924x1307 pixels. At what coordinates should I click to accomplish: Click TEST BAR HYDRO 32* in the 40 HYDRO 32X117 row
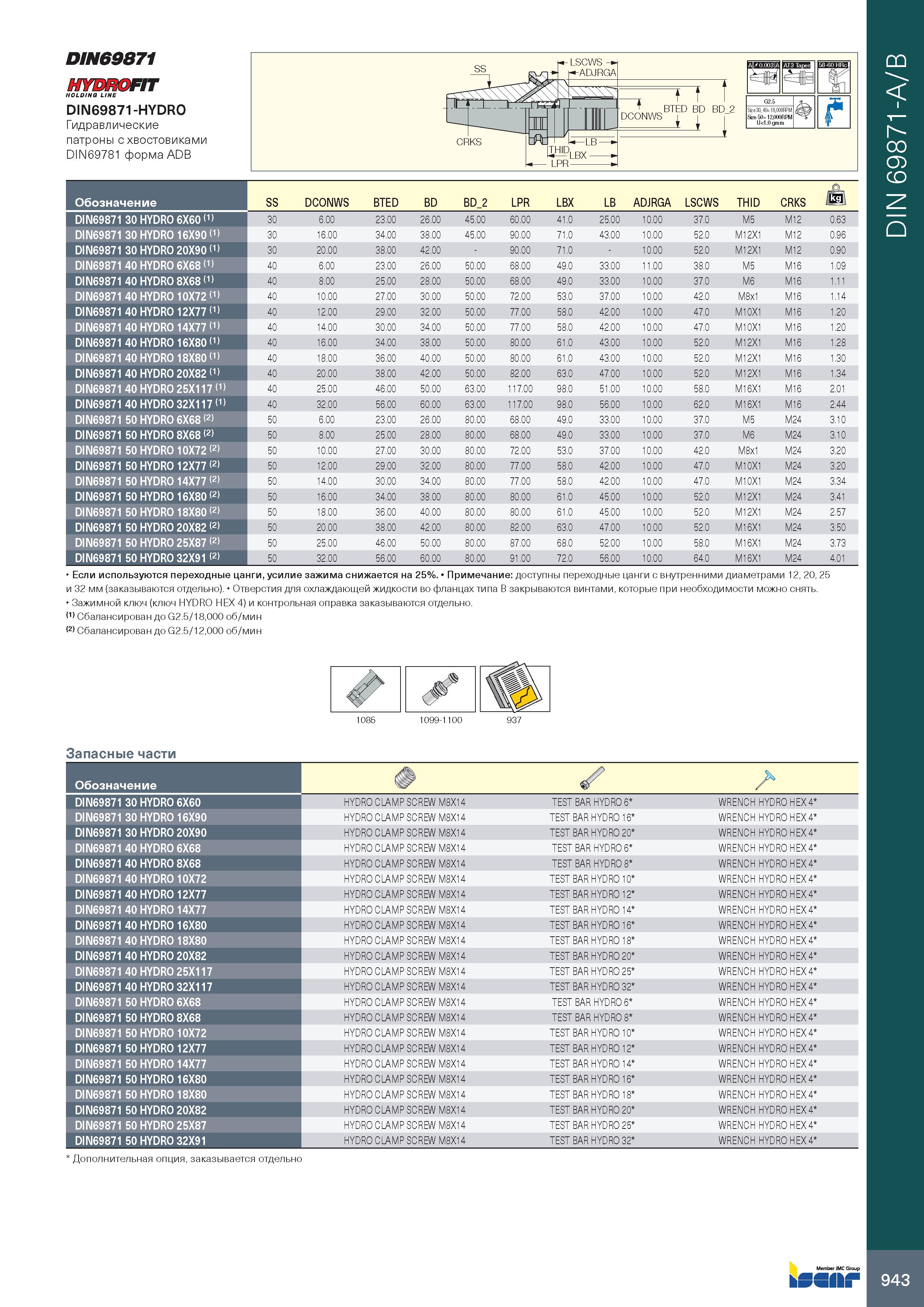coord(592,987)
